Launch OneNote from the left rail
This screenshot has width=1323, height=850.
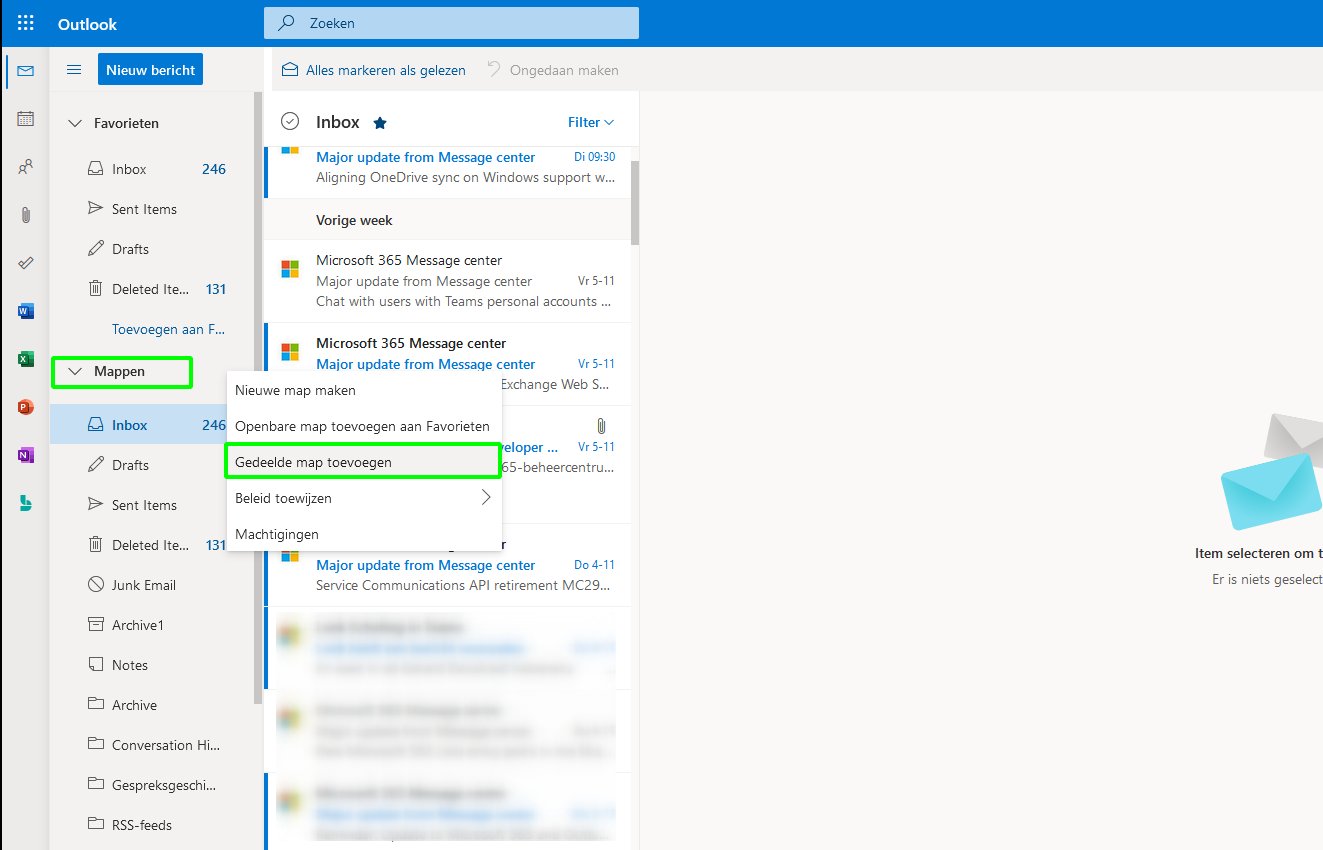coord(26,455)
